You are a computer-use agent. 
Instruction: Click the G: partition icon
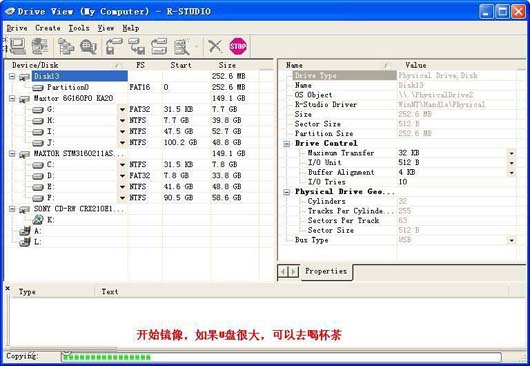[38, 110]
